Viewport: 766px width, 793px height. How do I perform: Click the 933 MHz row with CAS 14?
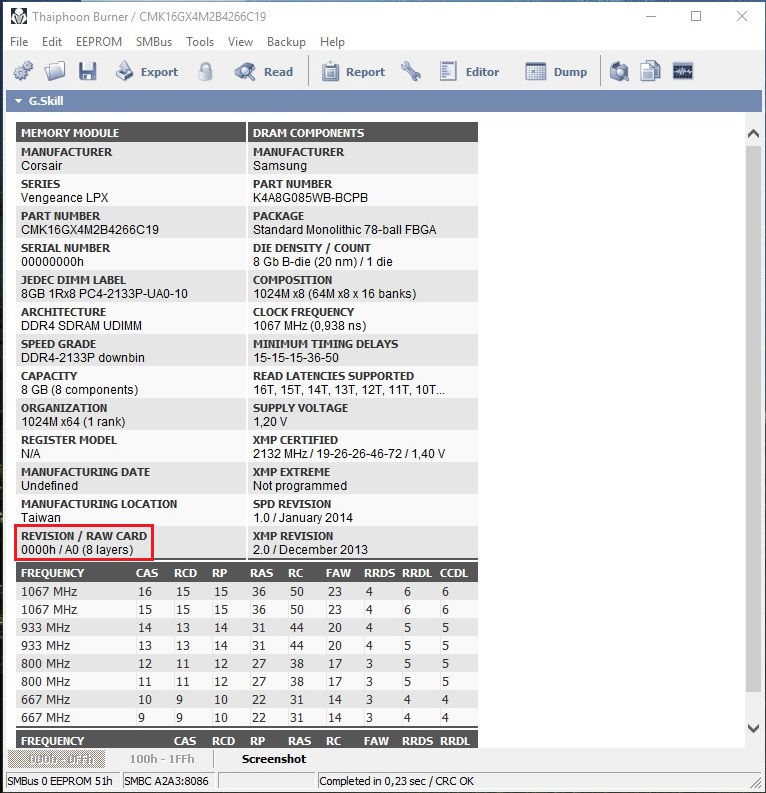tap(247, 628)
